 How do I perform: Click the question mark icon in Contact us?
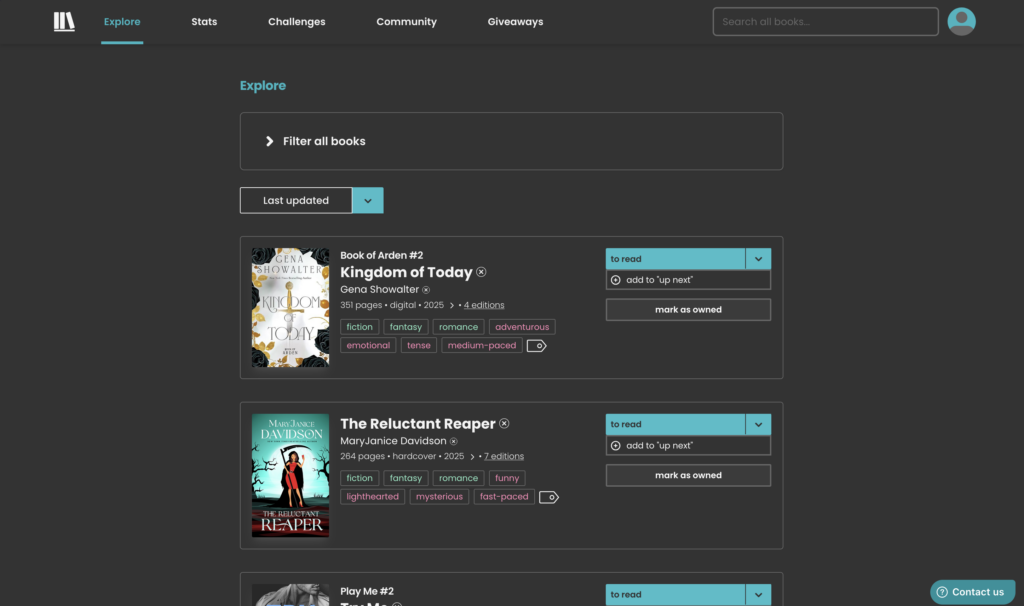click(942, 592)
